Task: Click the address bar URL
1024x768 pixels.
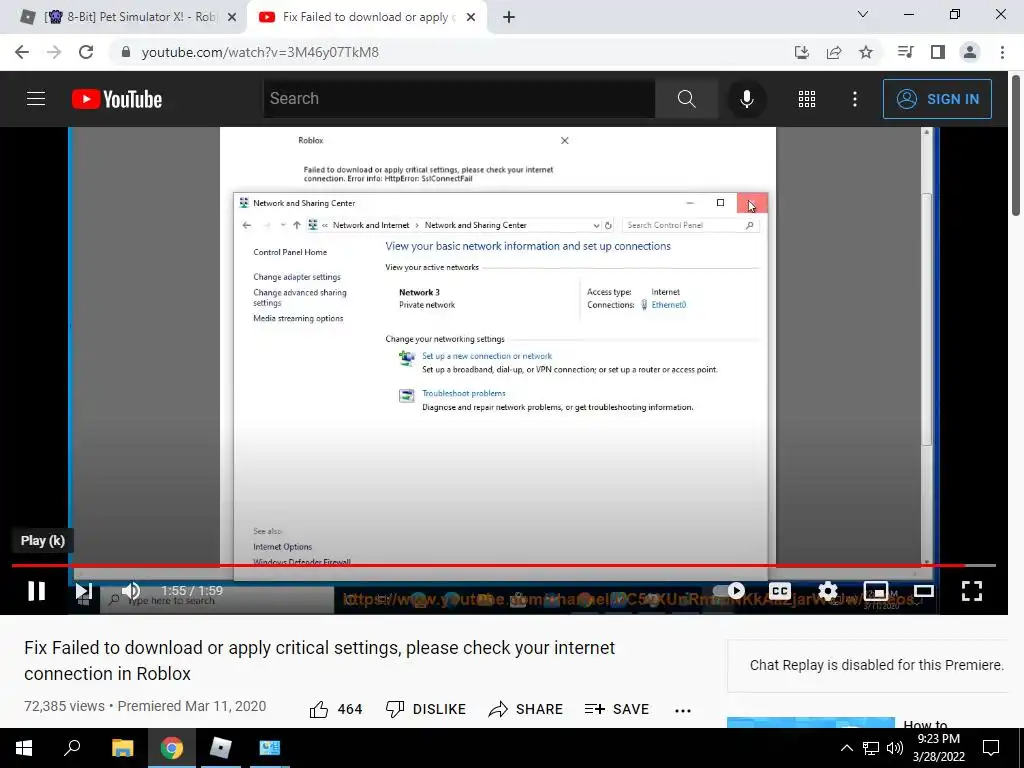Action: [x=260, y=52]
